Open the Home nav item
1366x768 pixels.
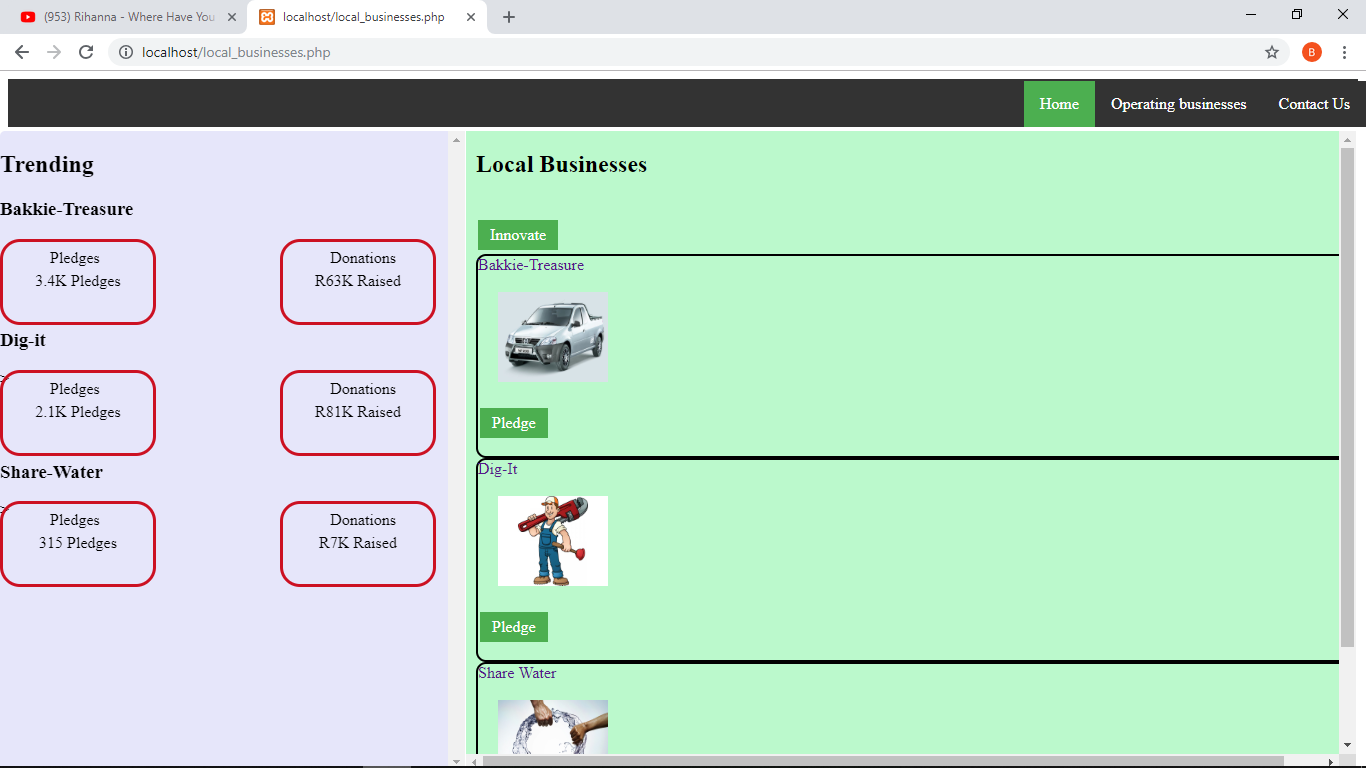pyautogui.click(x=1059, y=104)
